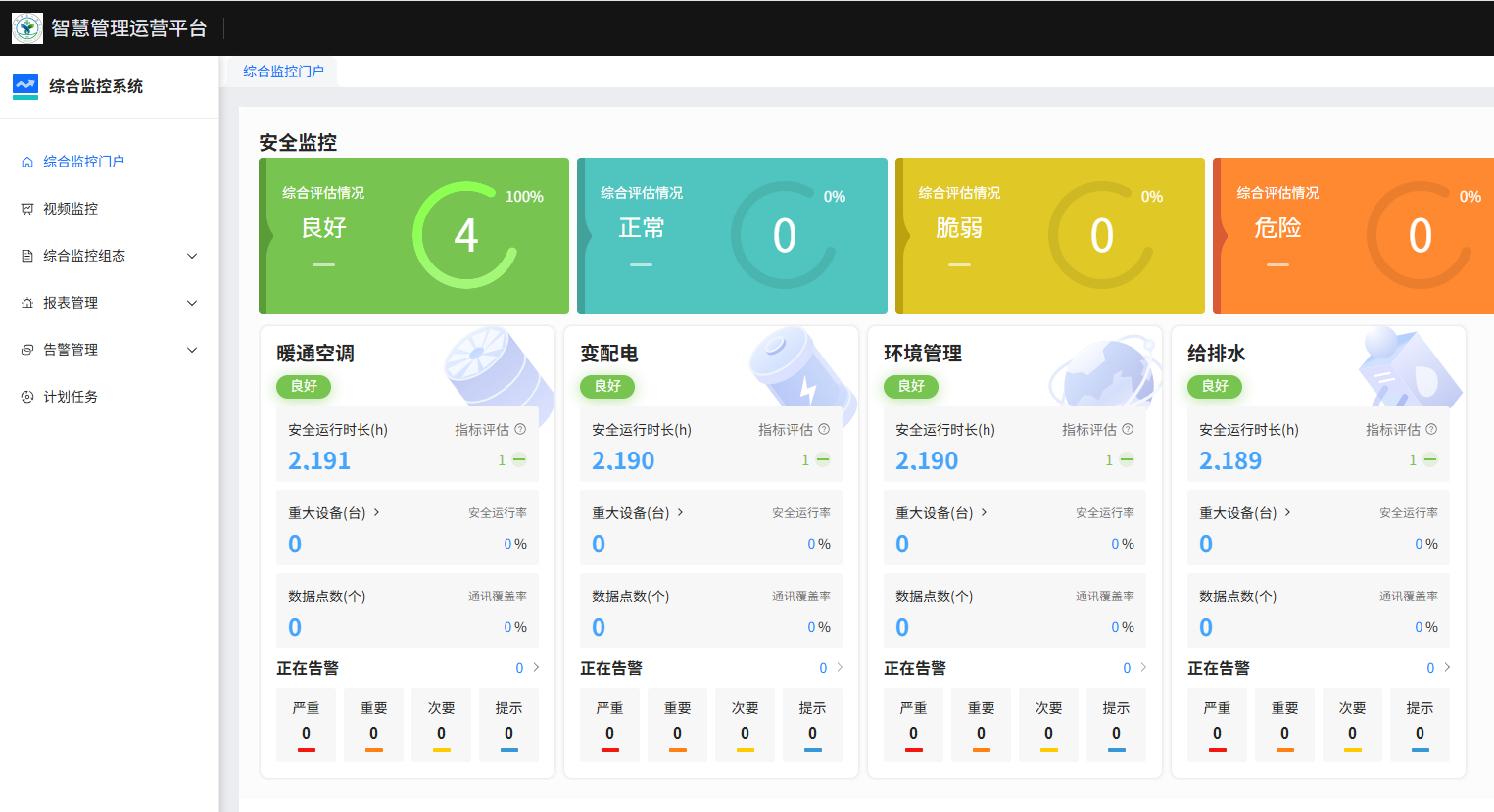1494x812 pixels.
Task: Click the green 良好 progress ring showing 4
Action: (x=466, y=235)
